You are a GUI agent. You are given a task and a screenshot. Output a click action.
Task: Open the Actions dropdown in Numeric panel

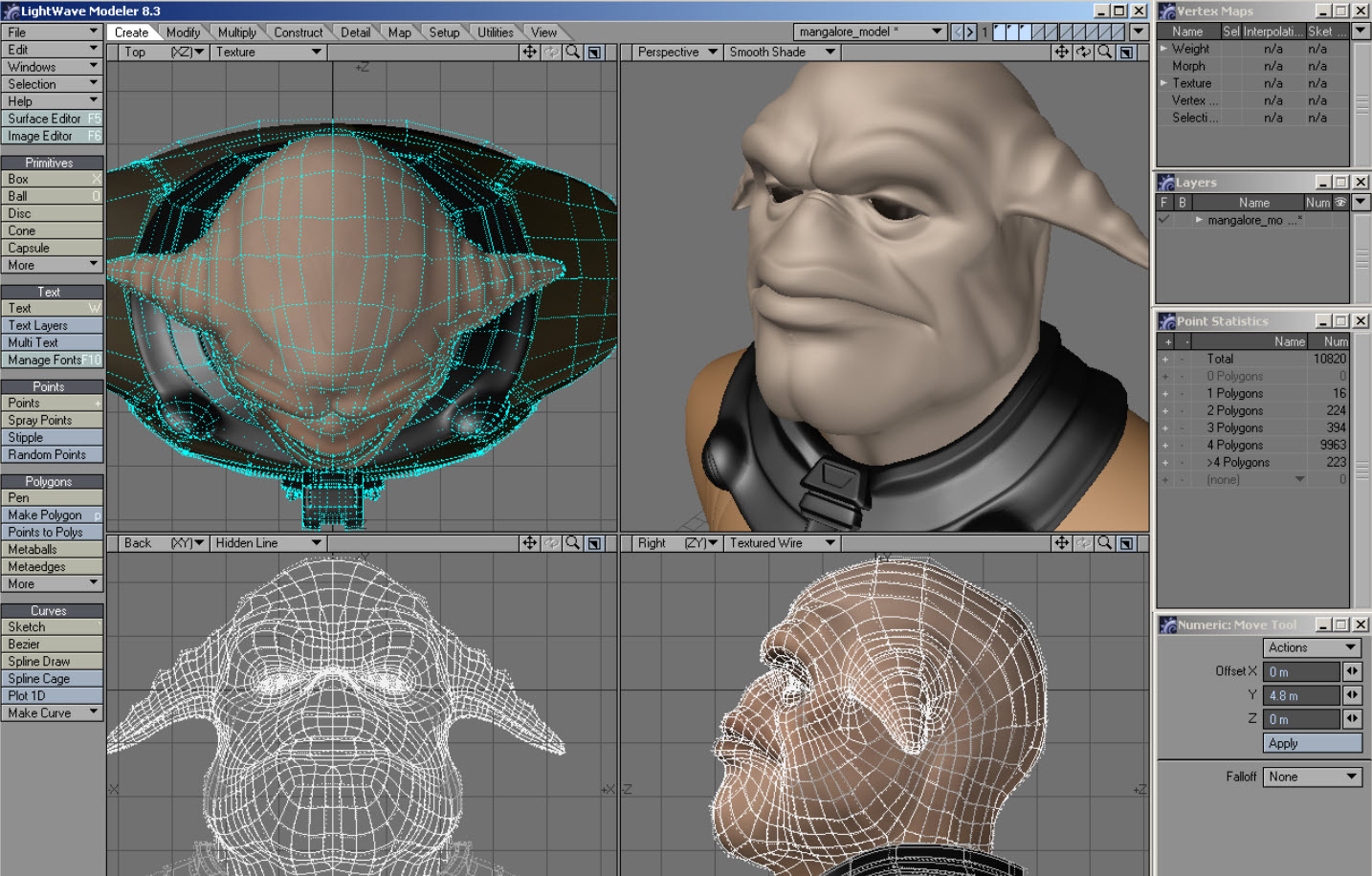coord(1313,647)
